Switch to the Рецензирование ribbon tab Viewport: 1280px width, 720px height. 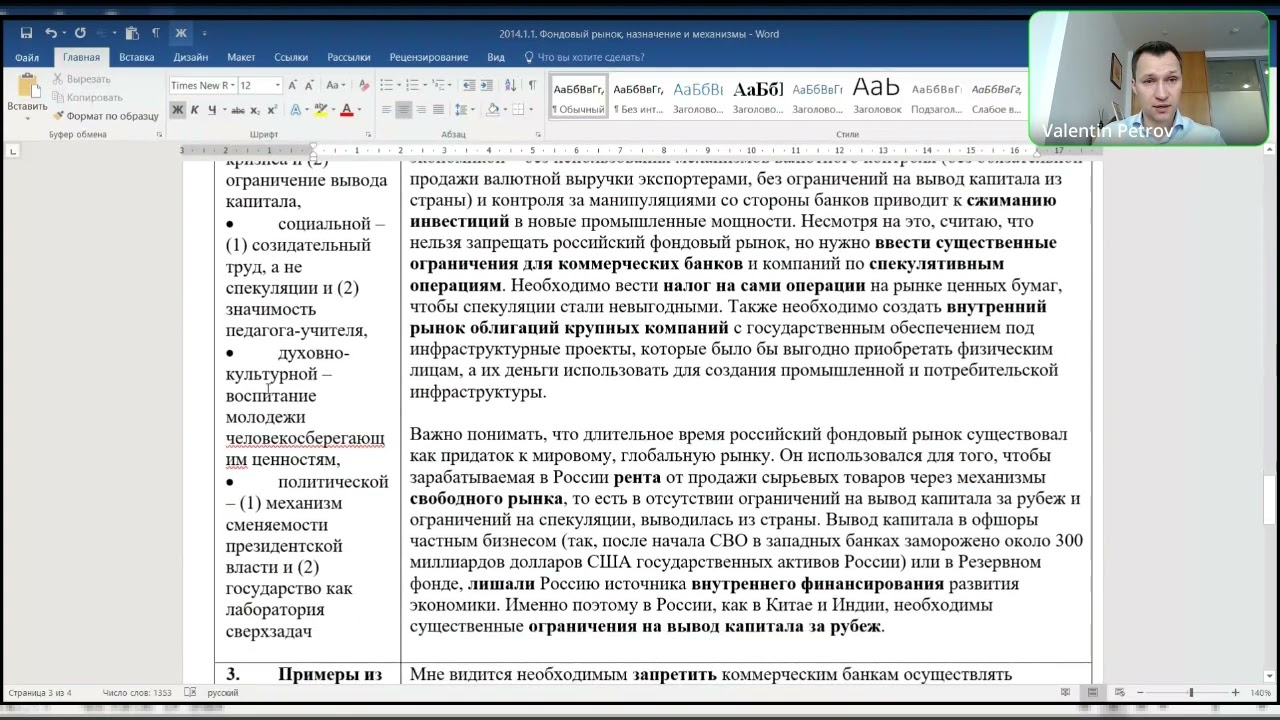429,57
